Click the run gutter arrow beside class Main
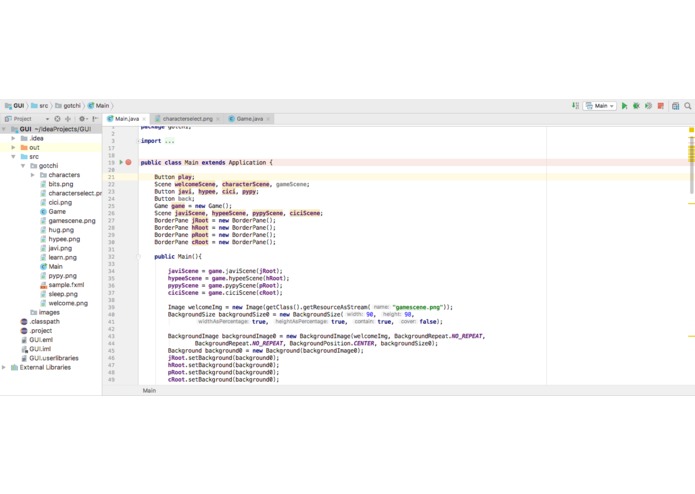 point(121,163)
